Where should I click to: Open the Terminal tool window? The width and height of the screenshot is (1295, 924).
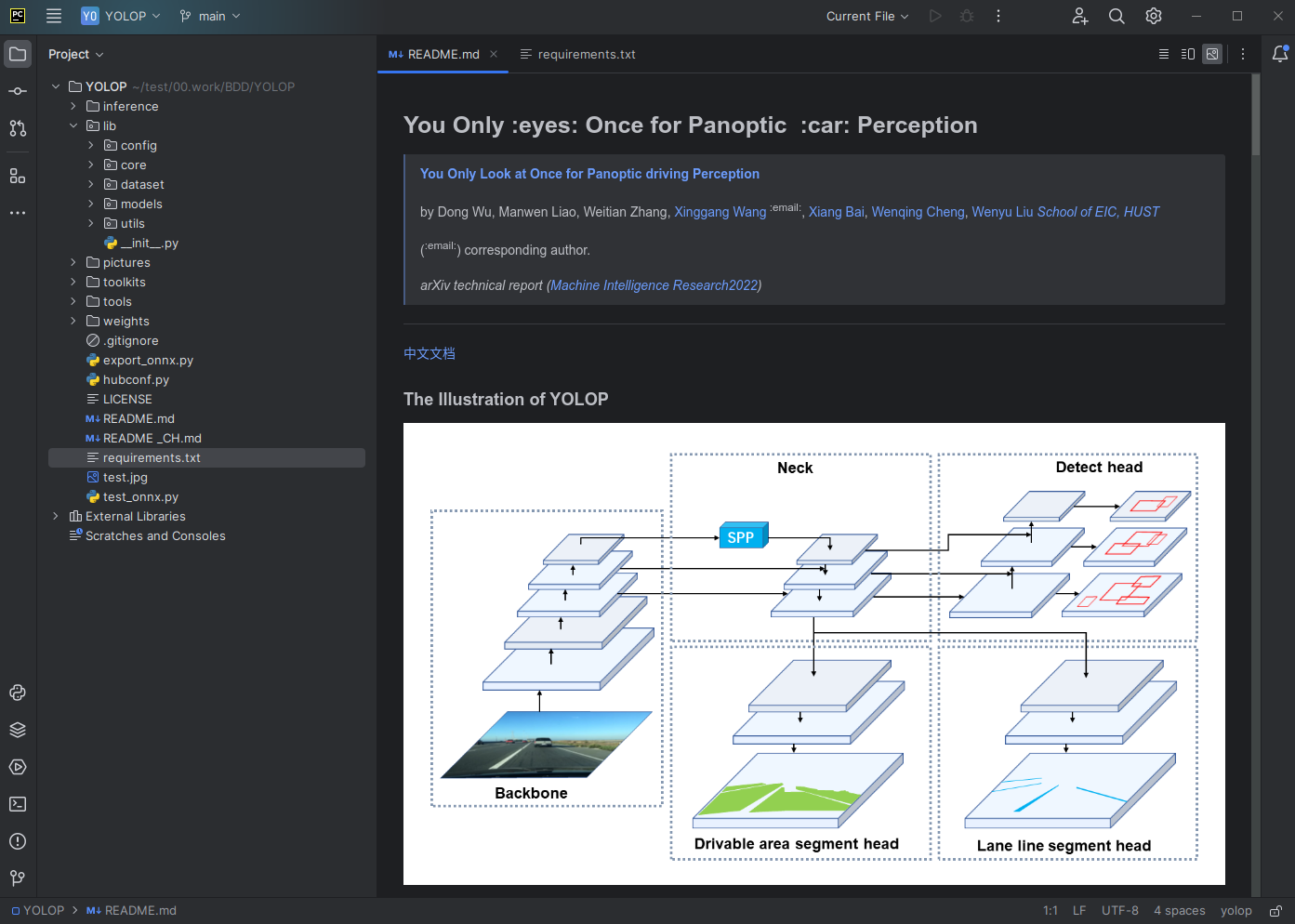point(18,804)
